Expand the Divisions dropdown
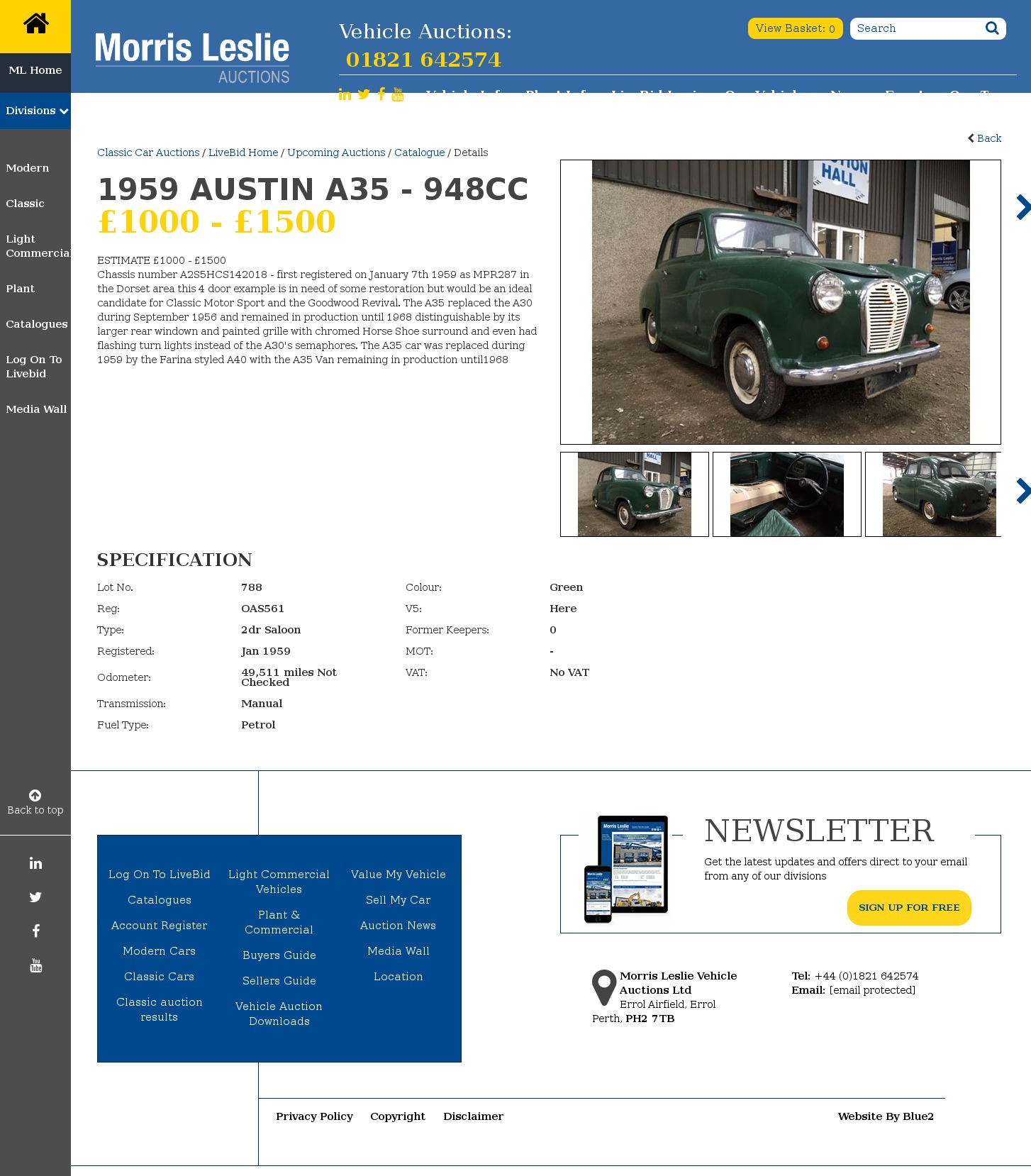 pyautogui.click(x=35, y=111)
